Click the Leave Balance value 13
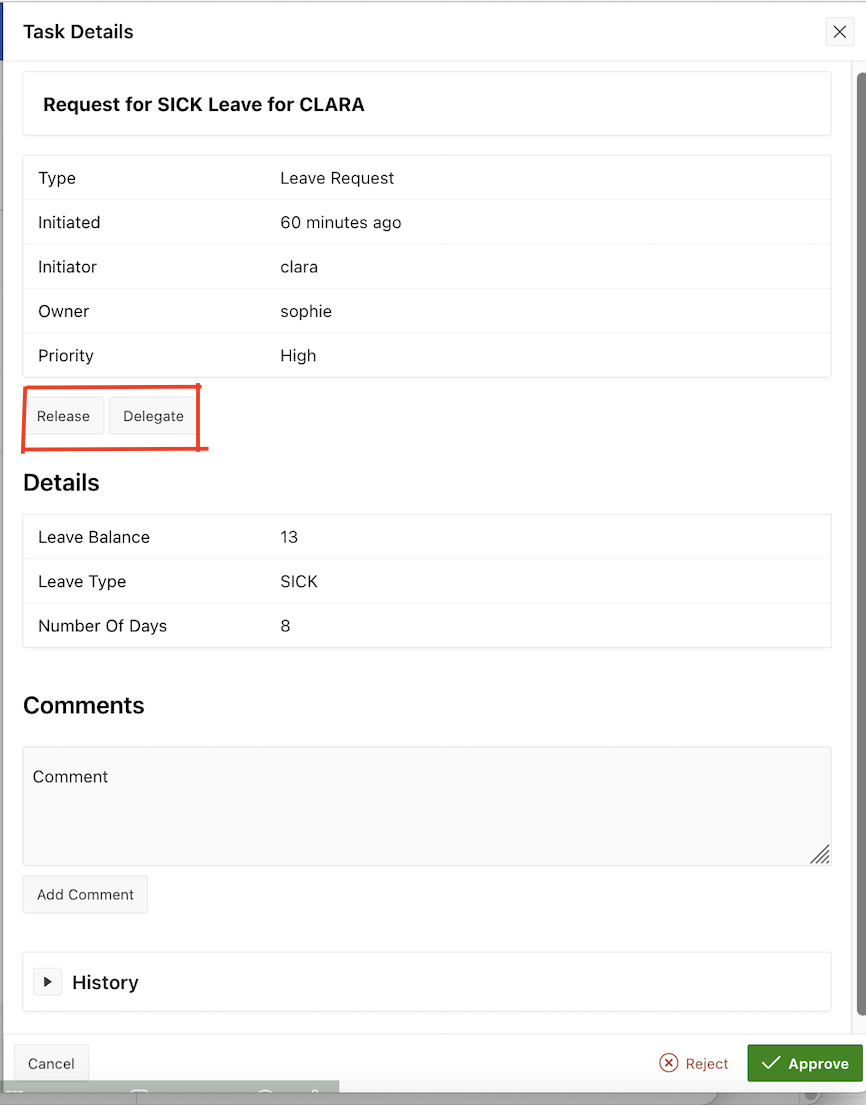The width and height of the screenshot is (866, 1105). point(289,537)
